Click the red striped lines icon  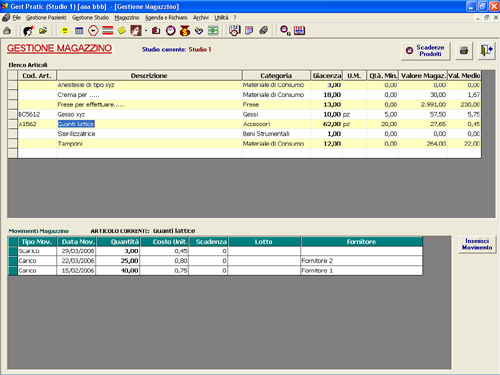tap(108, 31)
